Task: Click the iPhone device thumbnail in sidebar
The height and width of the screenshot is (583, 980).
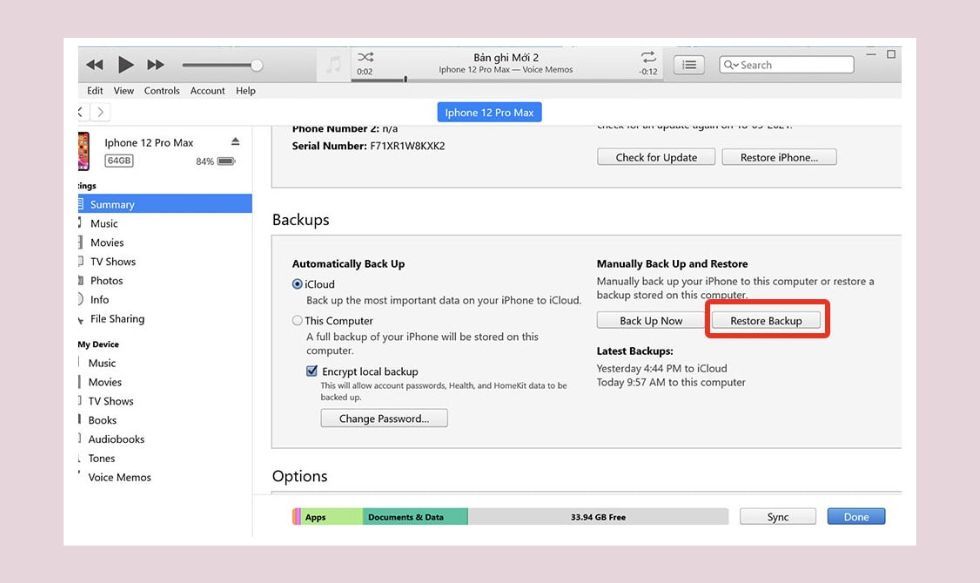Action: 84,151
